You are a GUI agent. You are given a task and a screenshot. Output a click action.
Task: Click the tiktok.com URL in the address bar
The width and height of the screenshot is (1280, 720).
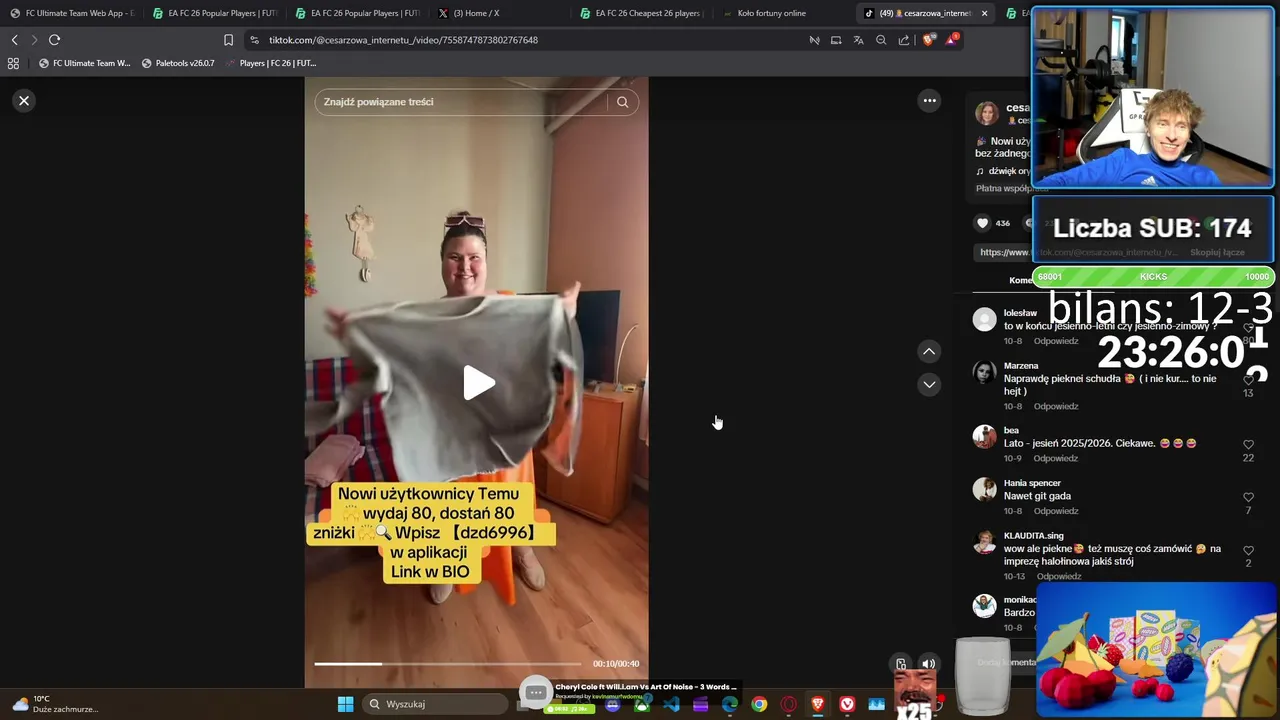[x=403, y=40]
